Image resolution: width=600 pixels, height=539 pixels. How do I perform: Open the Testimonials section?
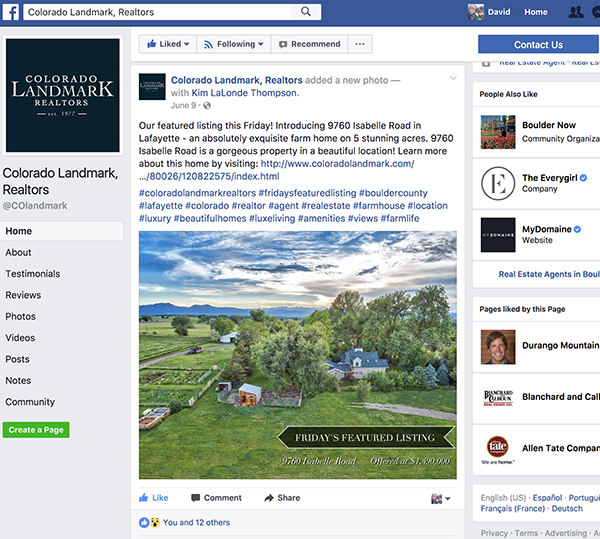(33, 274)
